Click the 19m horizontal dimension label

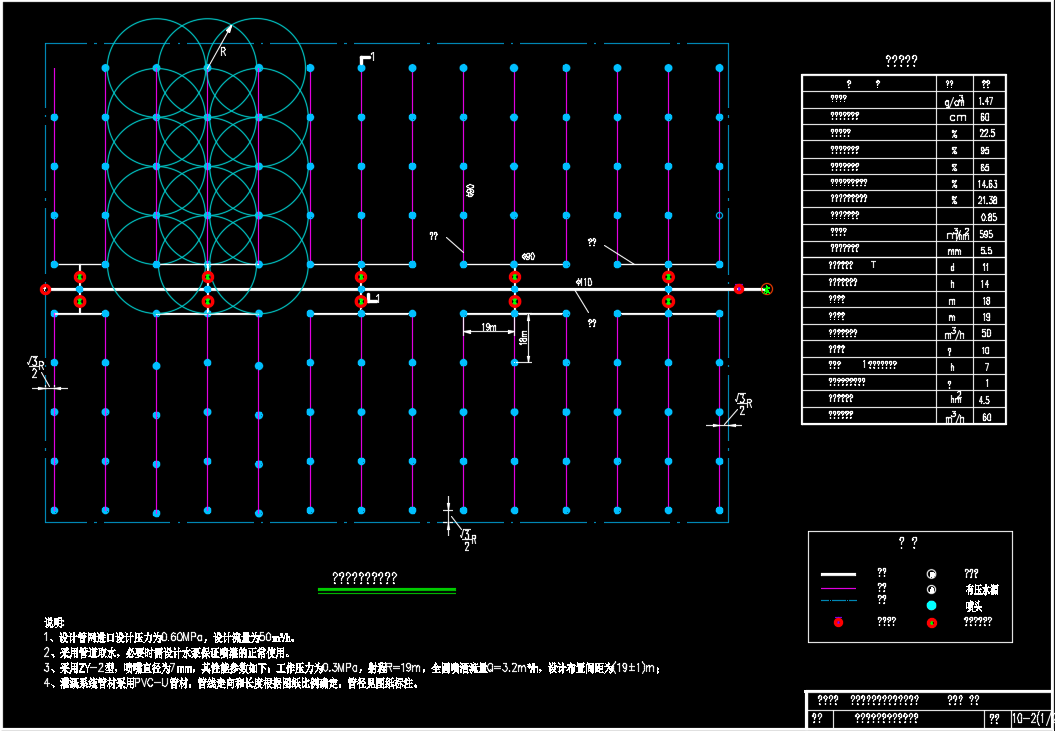[489, 327]
